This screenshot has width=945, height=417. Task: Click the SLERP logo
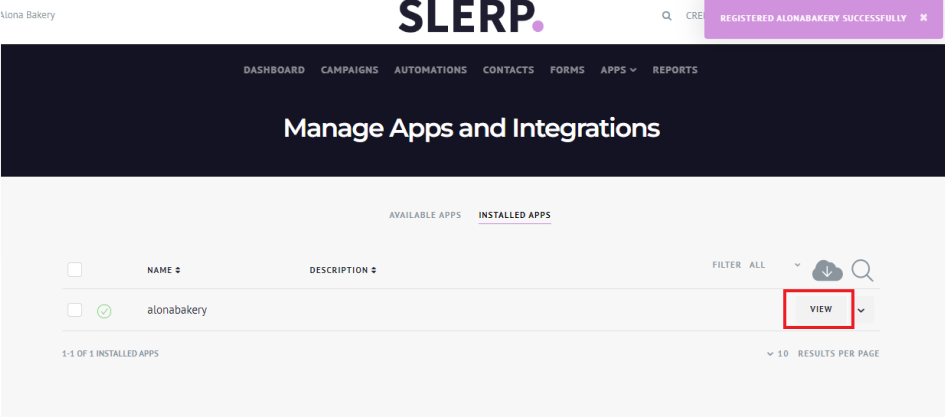471,16
